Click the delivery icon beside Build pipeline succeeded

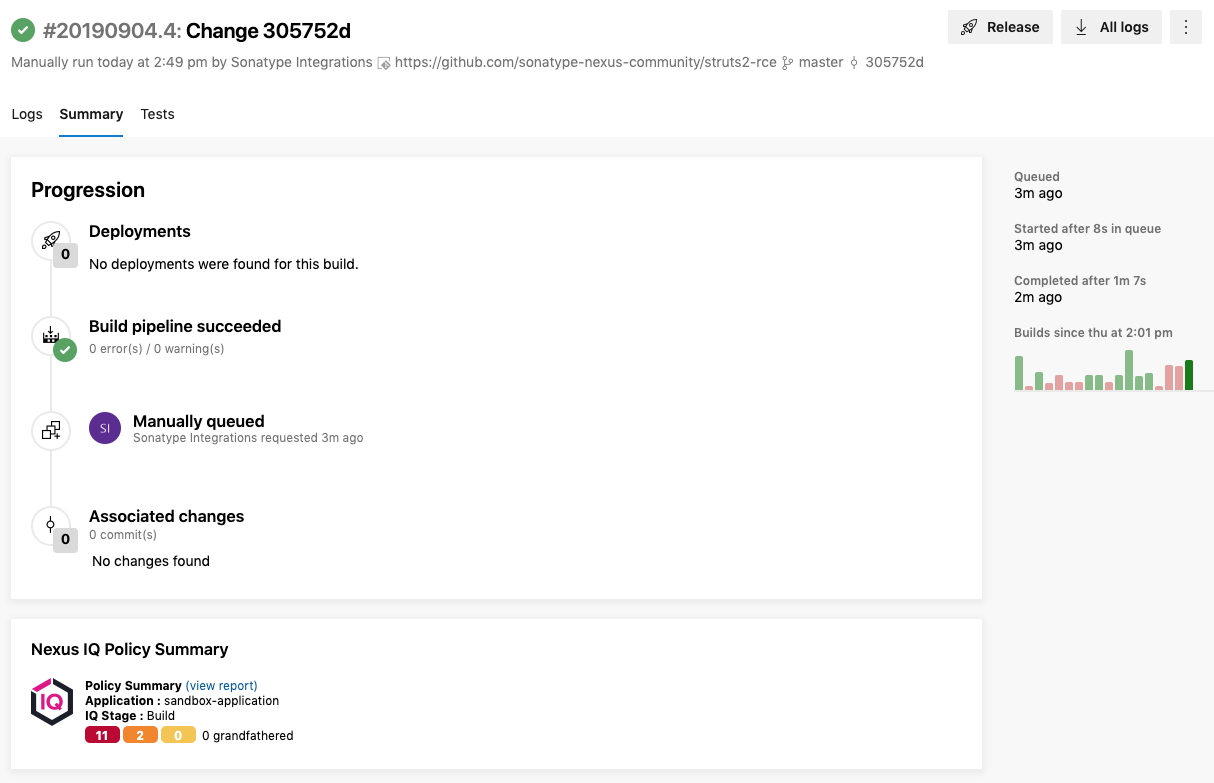[x=50, y=334]
